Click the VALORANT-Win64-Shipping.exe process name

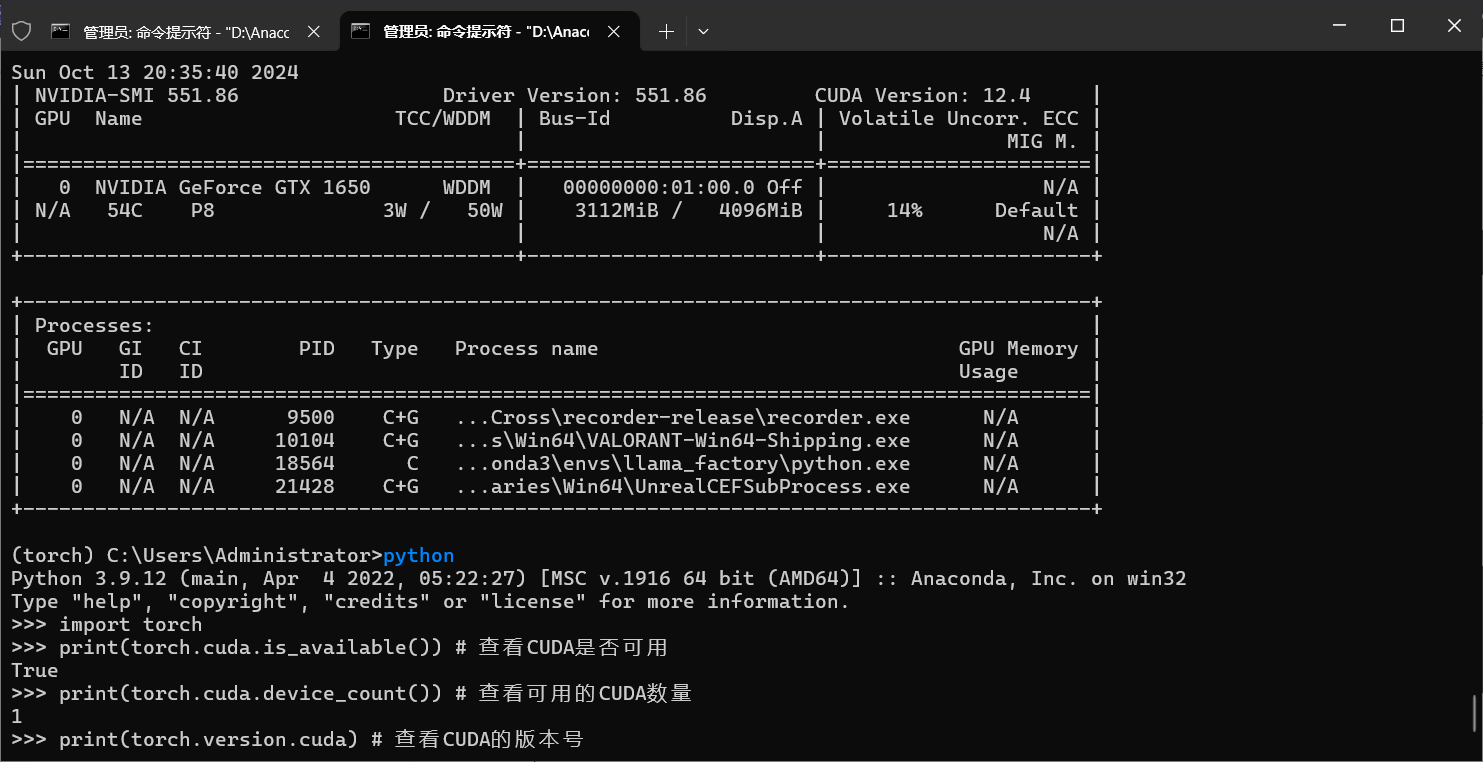pyautogui.click(x=683, y=440)
